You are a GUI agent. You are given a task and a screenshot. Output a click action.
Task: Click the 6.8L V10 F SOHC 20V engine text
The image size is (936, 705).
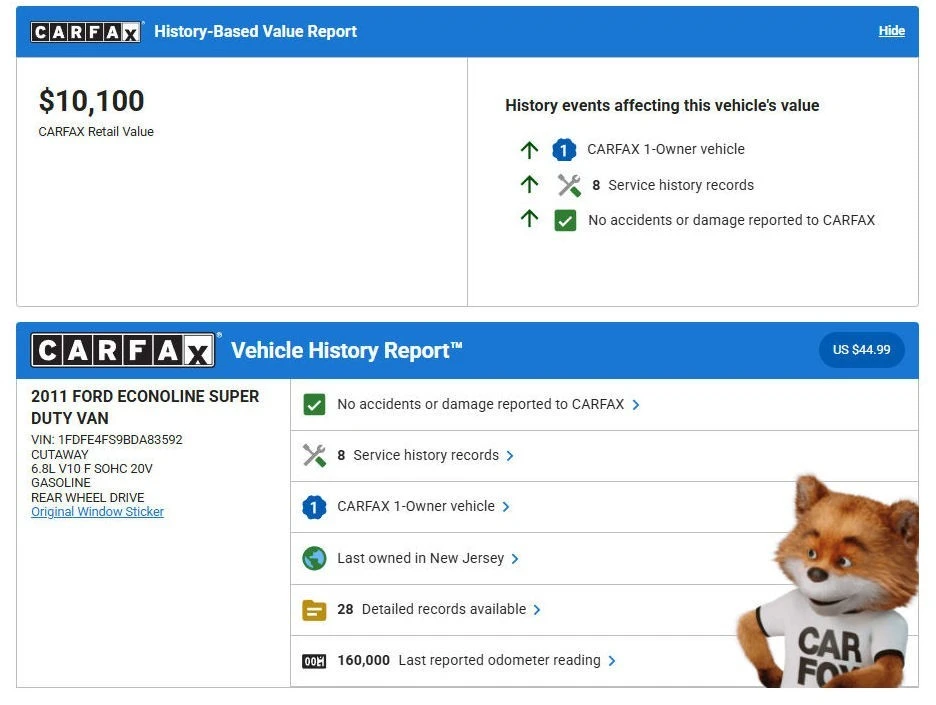pyautogui.click(x=92, y=469)
